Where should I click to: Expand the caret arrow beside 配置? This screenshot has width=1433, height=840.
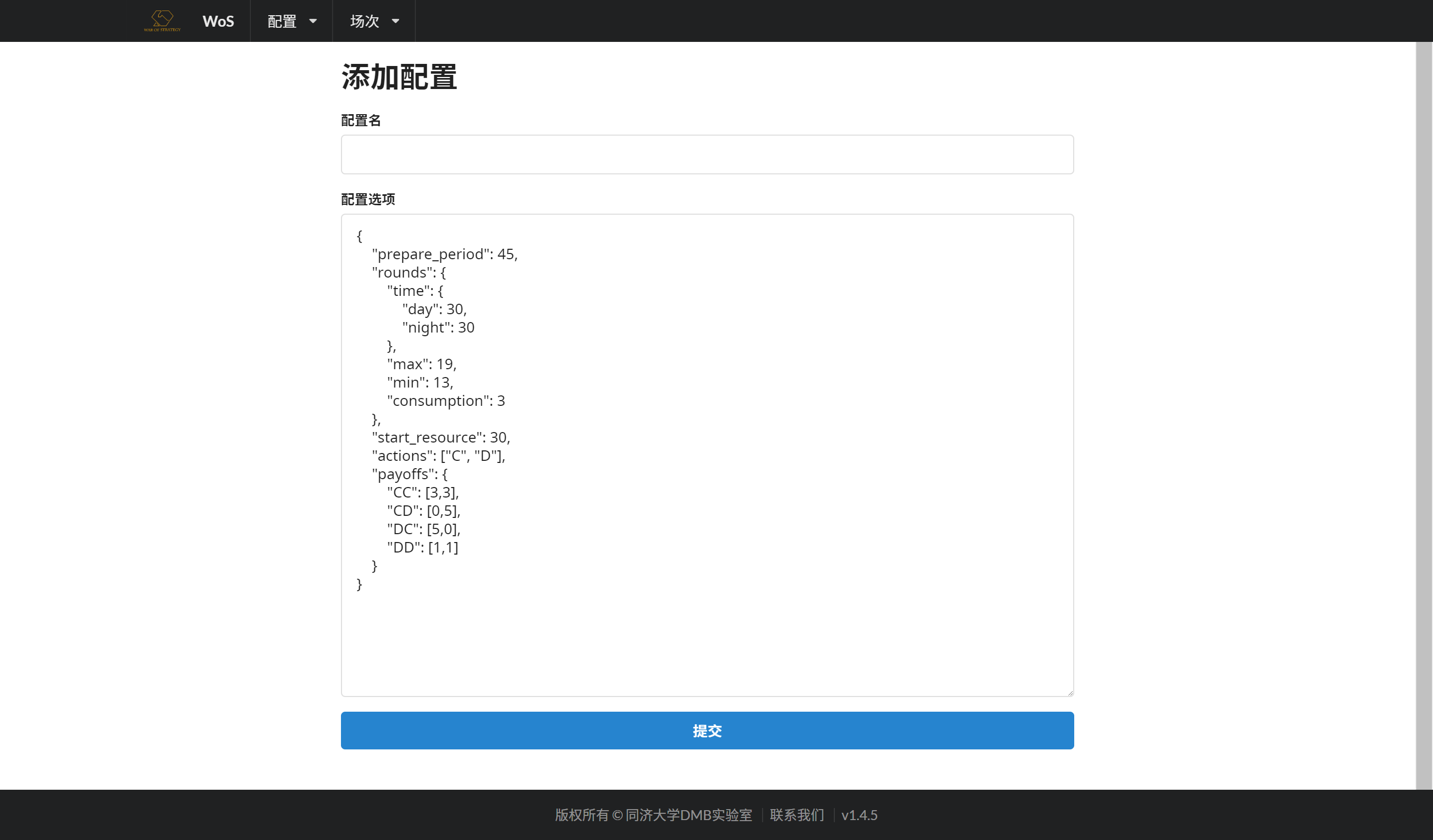pos(313,21)
